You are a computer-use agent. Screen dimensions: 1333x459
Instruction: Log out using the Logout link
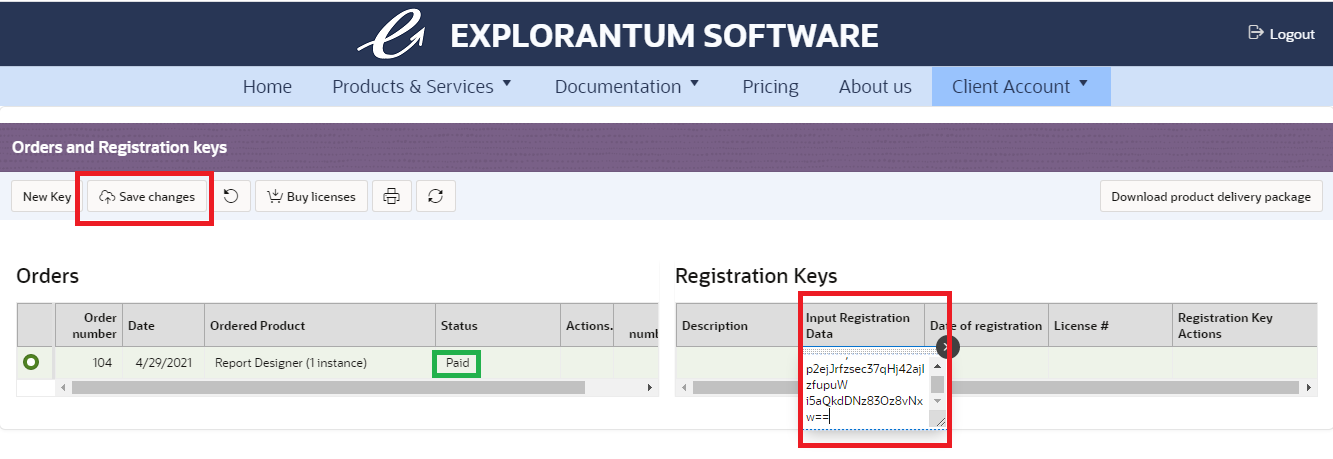click(x=1282, y=34)
